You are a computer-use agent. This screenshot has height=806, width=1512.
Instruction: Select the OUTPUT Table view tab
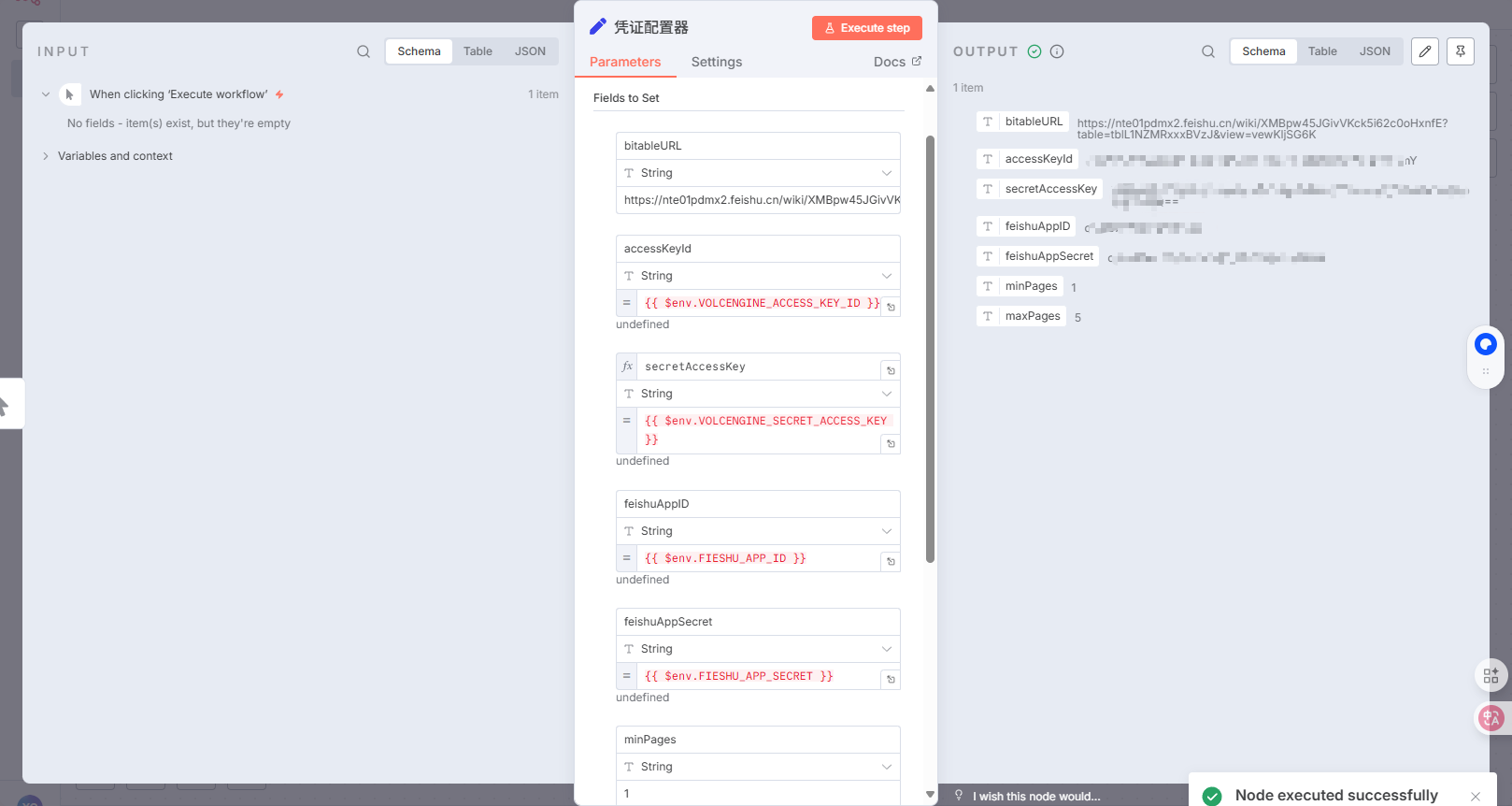point(1322,51)
